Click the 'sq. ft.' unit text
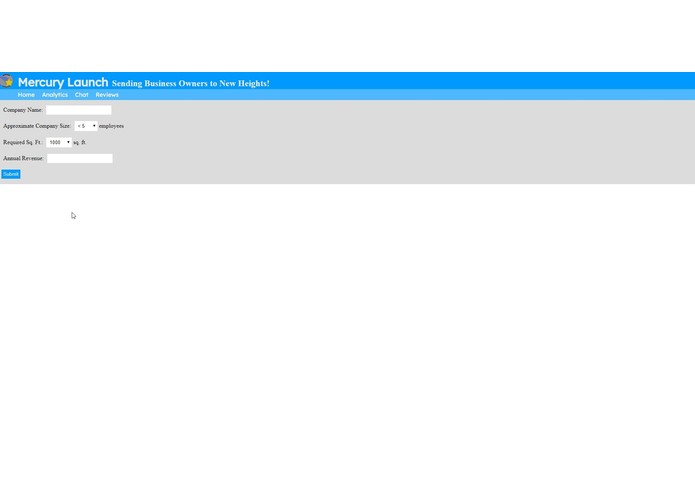Image resolution: width=695 pixels, height=494 pixels. coord(80,142)
